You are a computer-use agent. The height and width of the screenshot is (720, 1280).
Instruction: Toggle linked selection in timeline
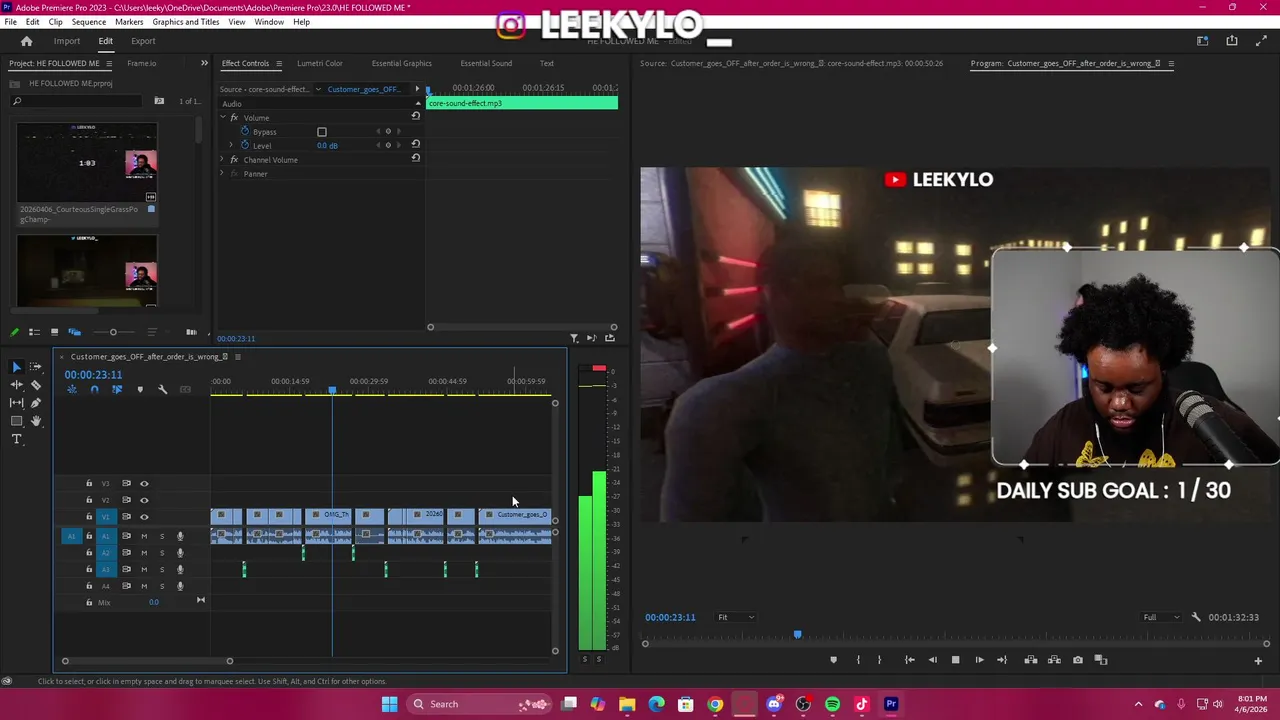point(117,389)
